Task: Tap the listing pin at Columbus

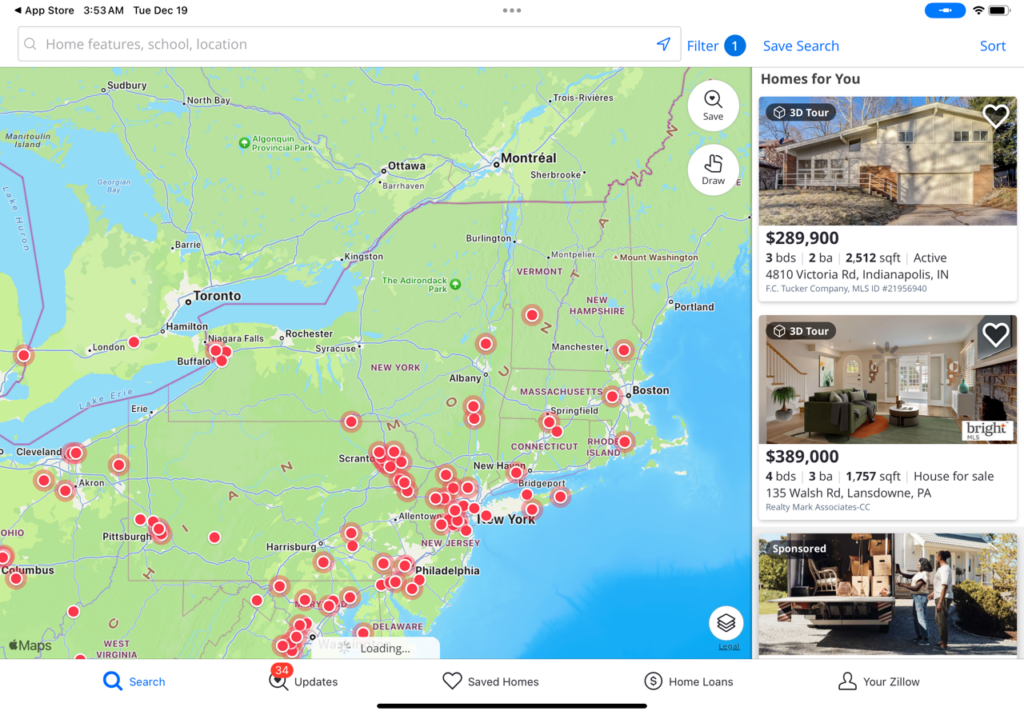Action: tap(16, 579)
